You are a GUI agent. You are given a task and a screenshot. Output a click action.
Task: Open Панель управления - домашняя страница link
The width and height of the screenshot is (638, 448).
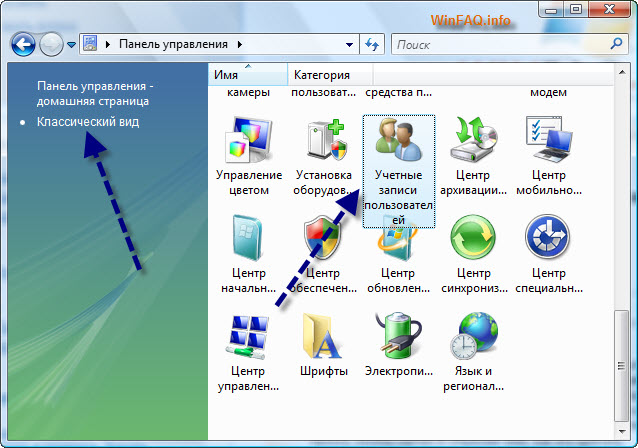95,94
